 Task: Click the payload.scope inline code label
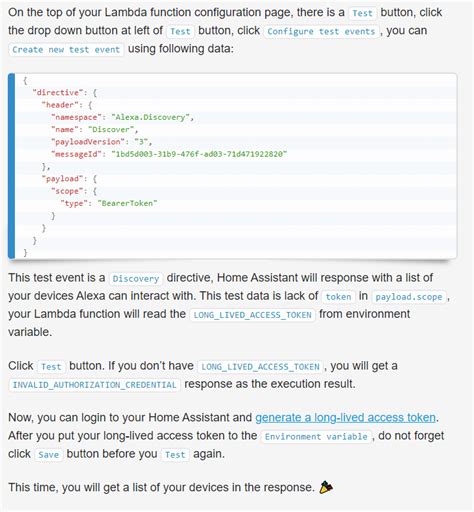[x=409, y=297]
